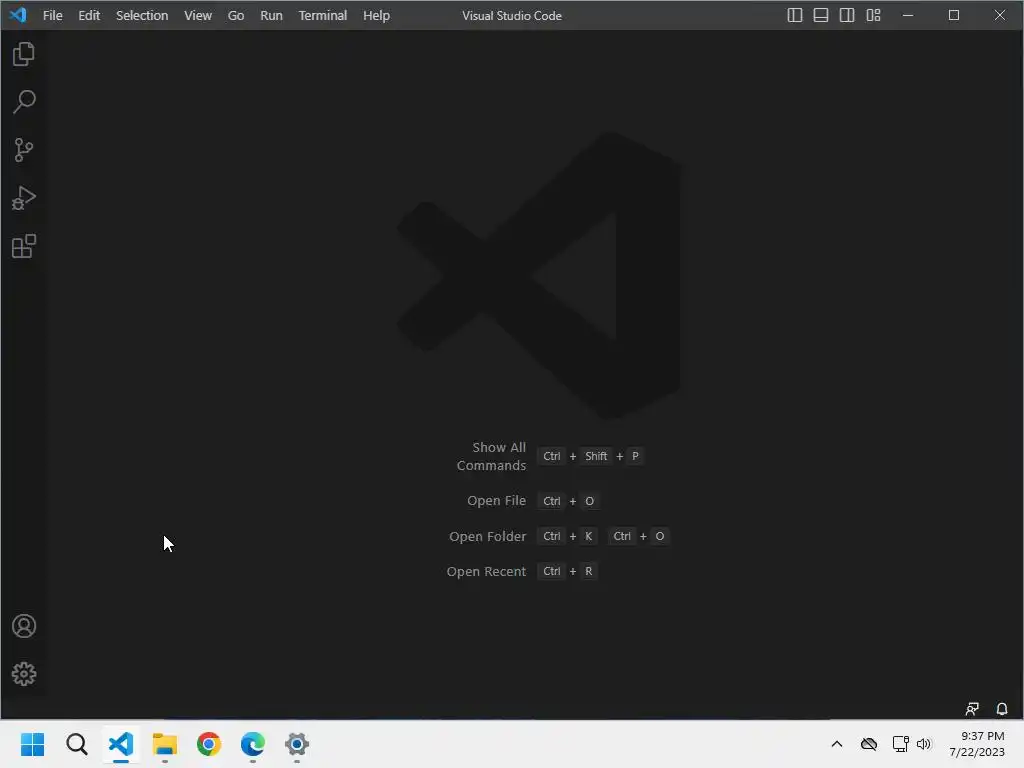Open the Run menu
This screenshot has width=1024, height=768.
point(271,16)
